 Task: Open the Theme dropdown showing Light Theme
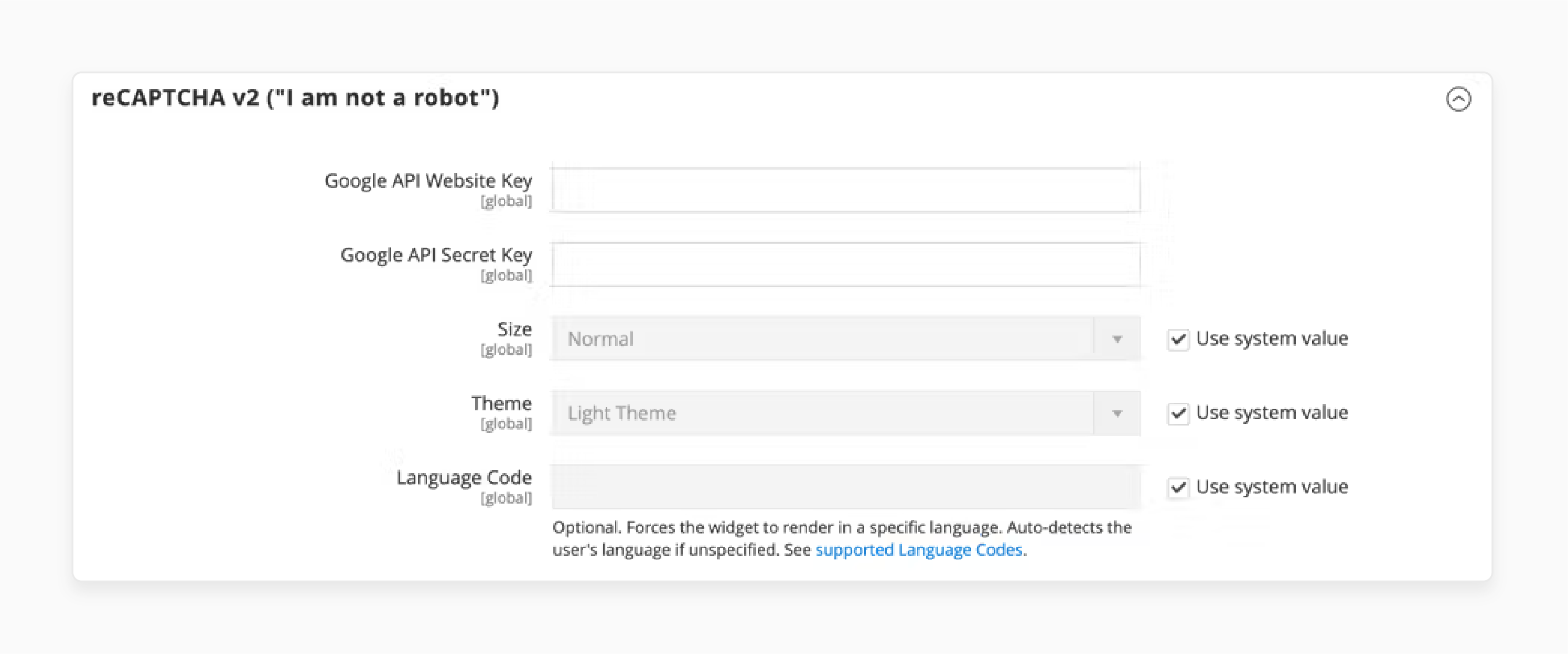[845, 412]
